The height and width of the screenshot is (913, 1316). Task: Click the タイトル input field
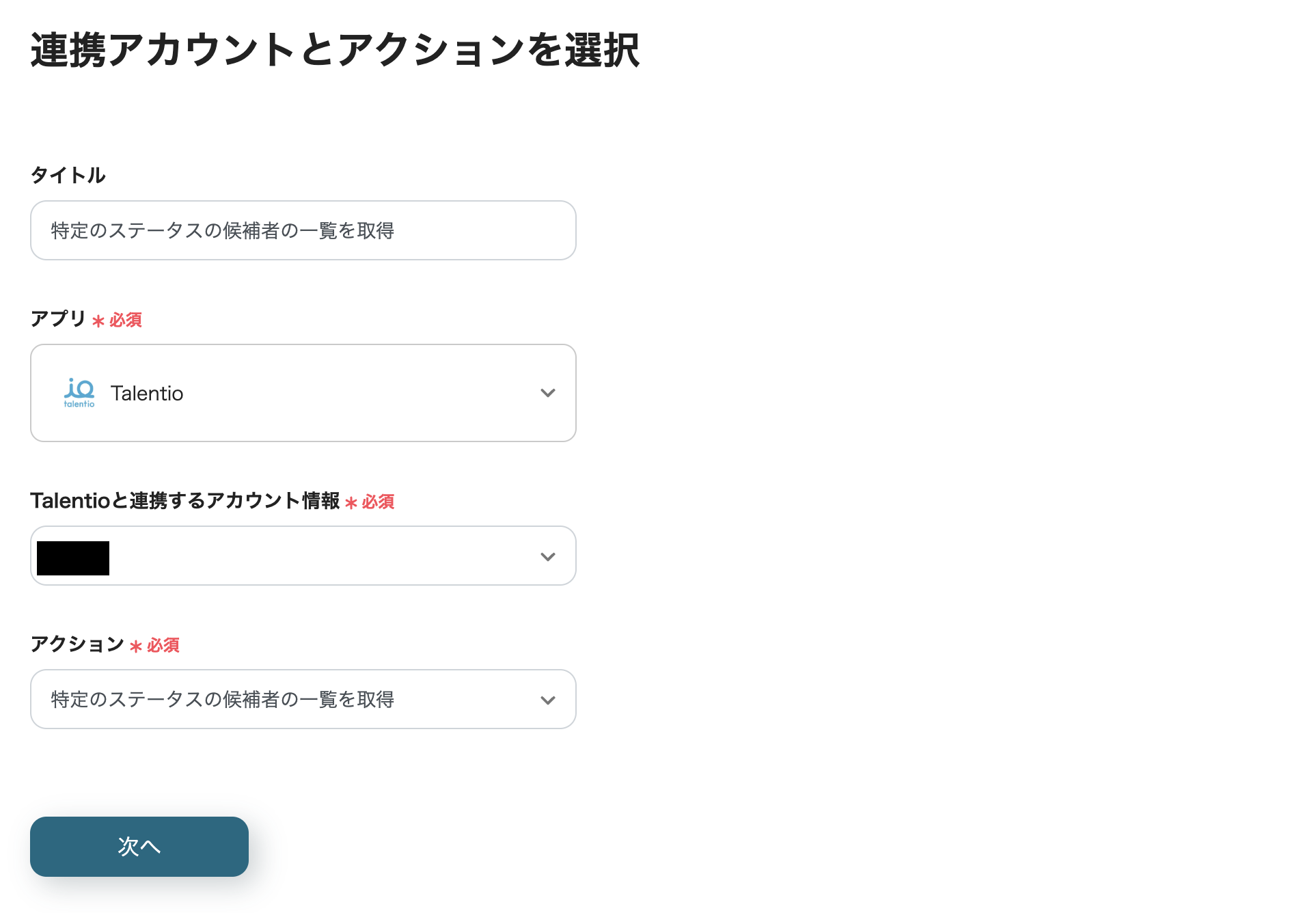click(303, 230)
